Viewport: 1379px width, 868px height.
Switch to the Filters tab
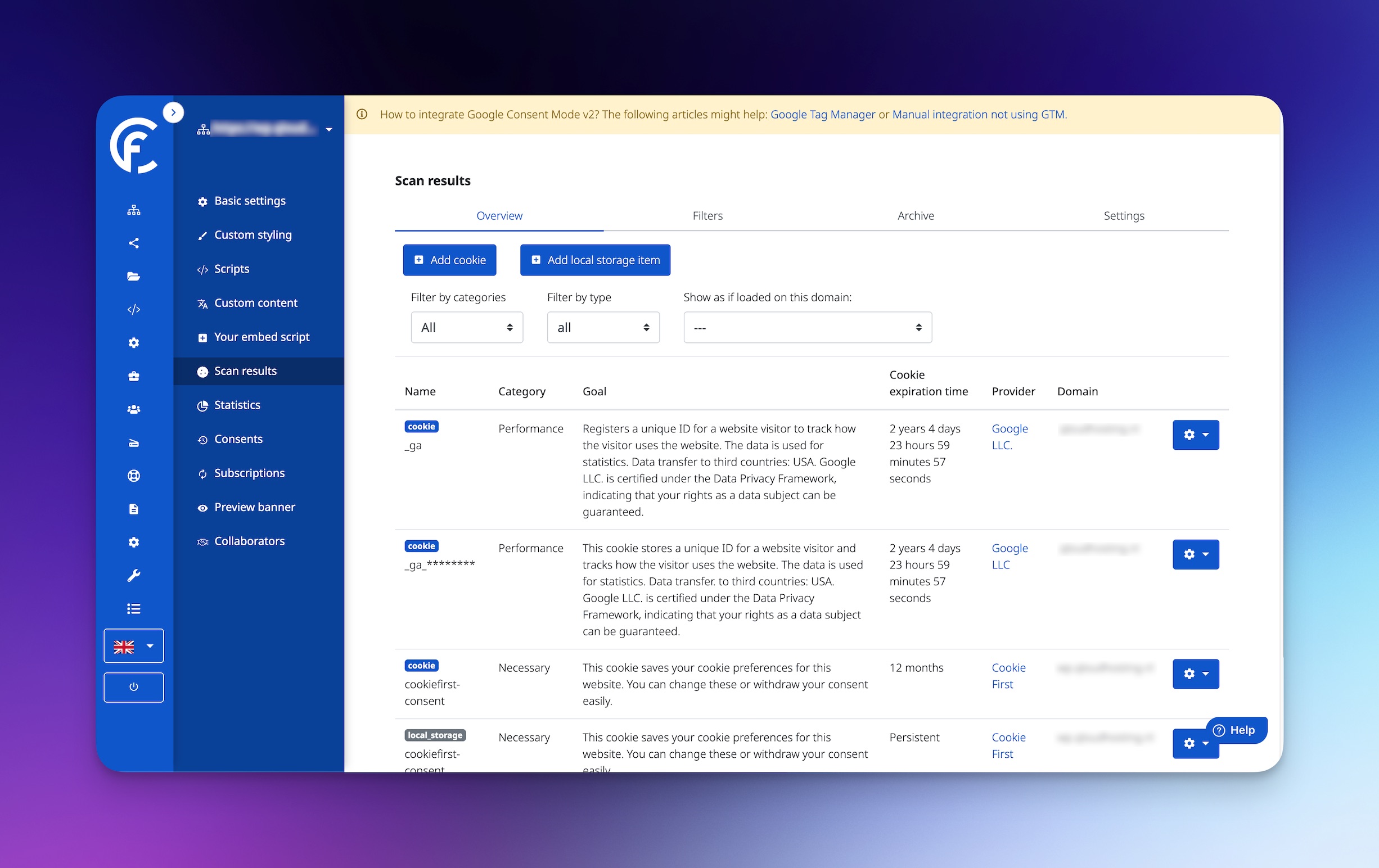707,216
